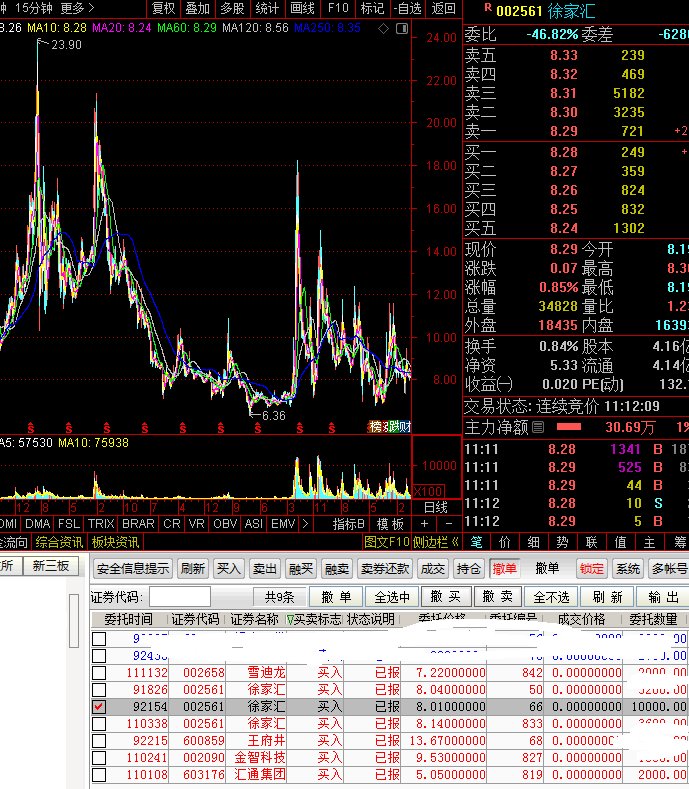The width and height of the screenshot is (689, 789).
Task: Switch to the TRIX indicator tab
Action: tap(101, 524)
